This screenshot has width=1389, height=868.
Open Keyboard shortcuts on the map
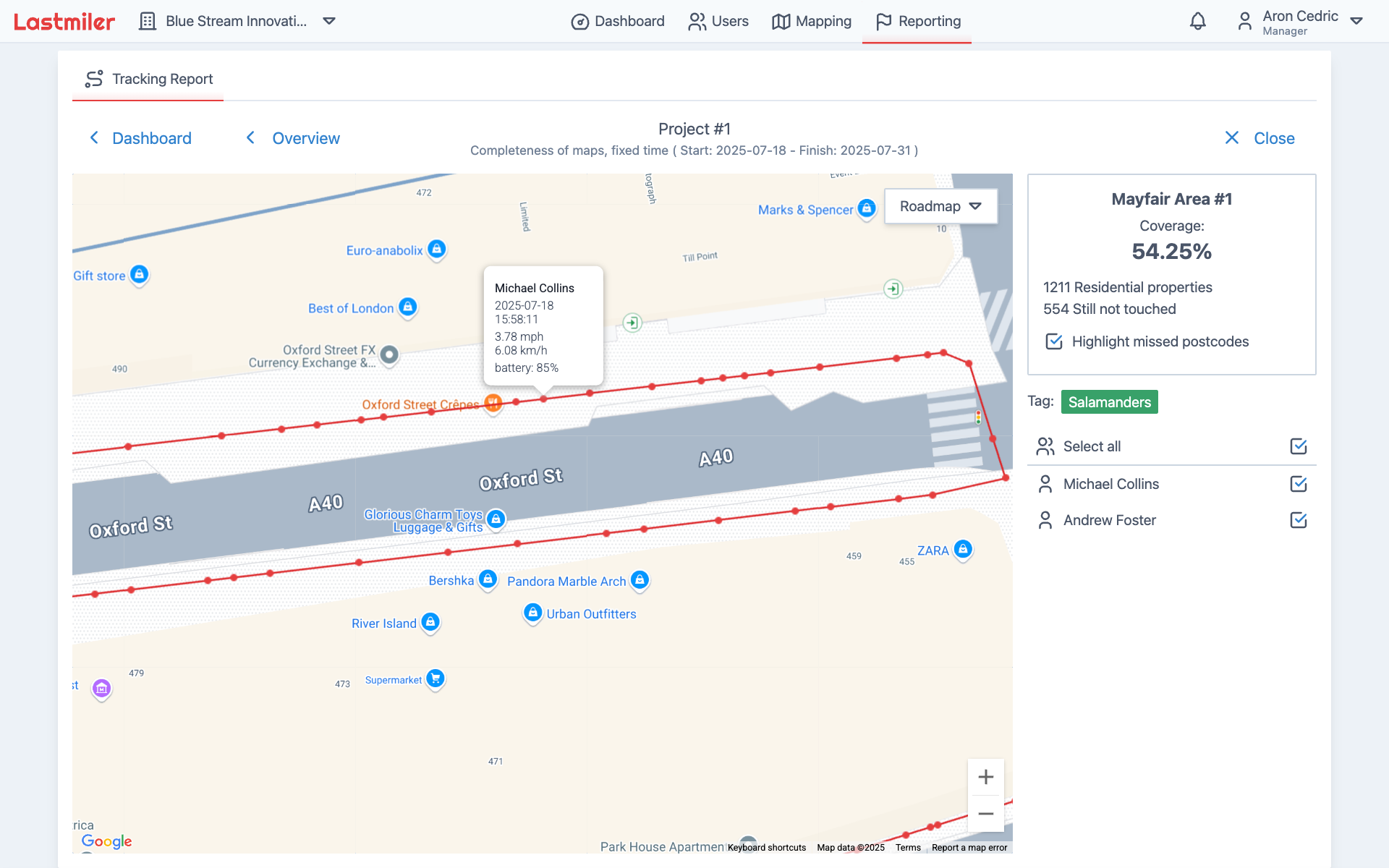767,848
